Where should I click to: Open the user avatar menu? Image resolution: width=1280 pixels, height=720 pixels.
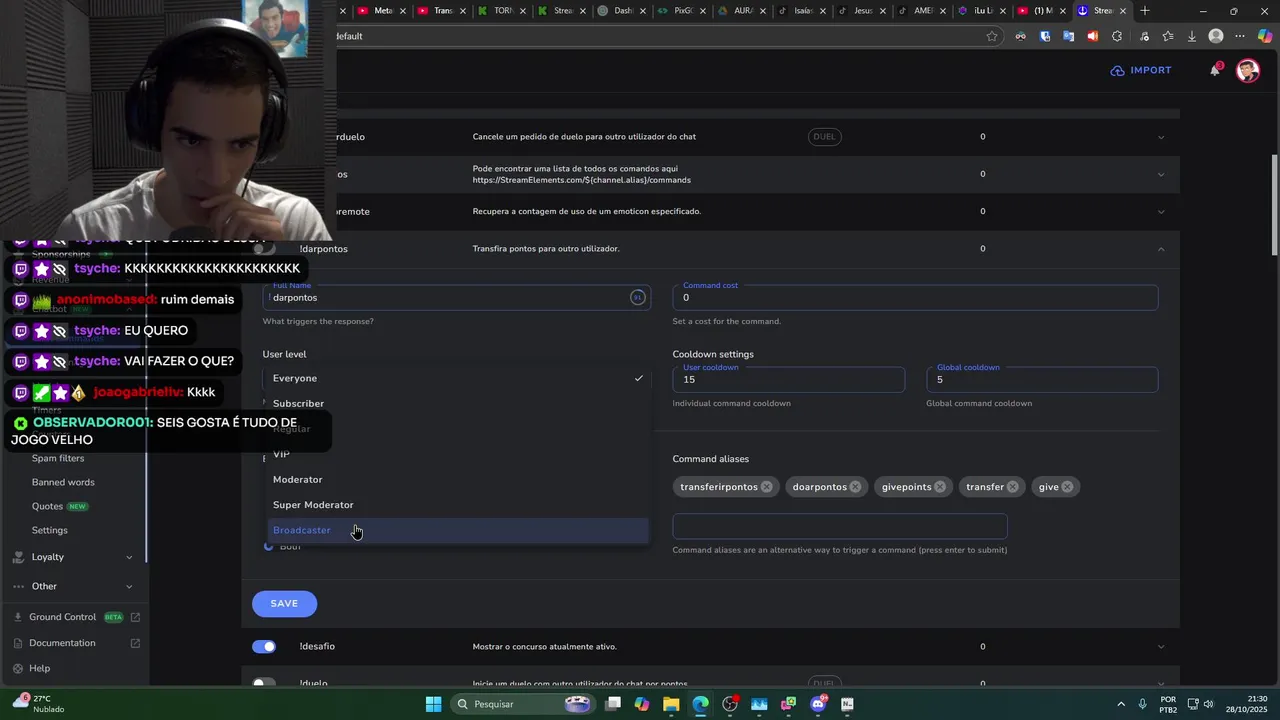tap(1248, 70)
